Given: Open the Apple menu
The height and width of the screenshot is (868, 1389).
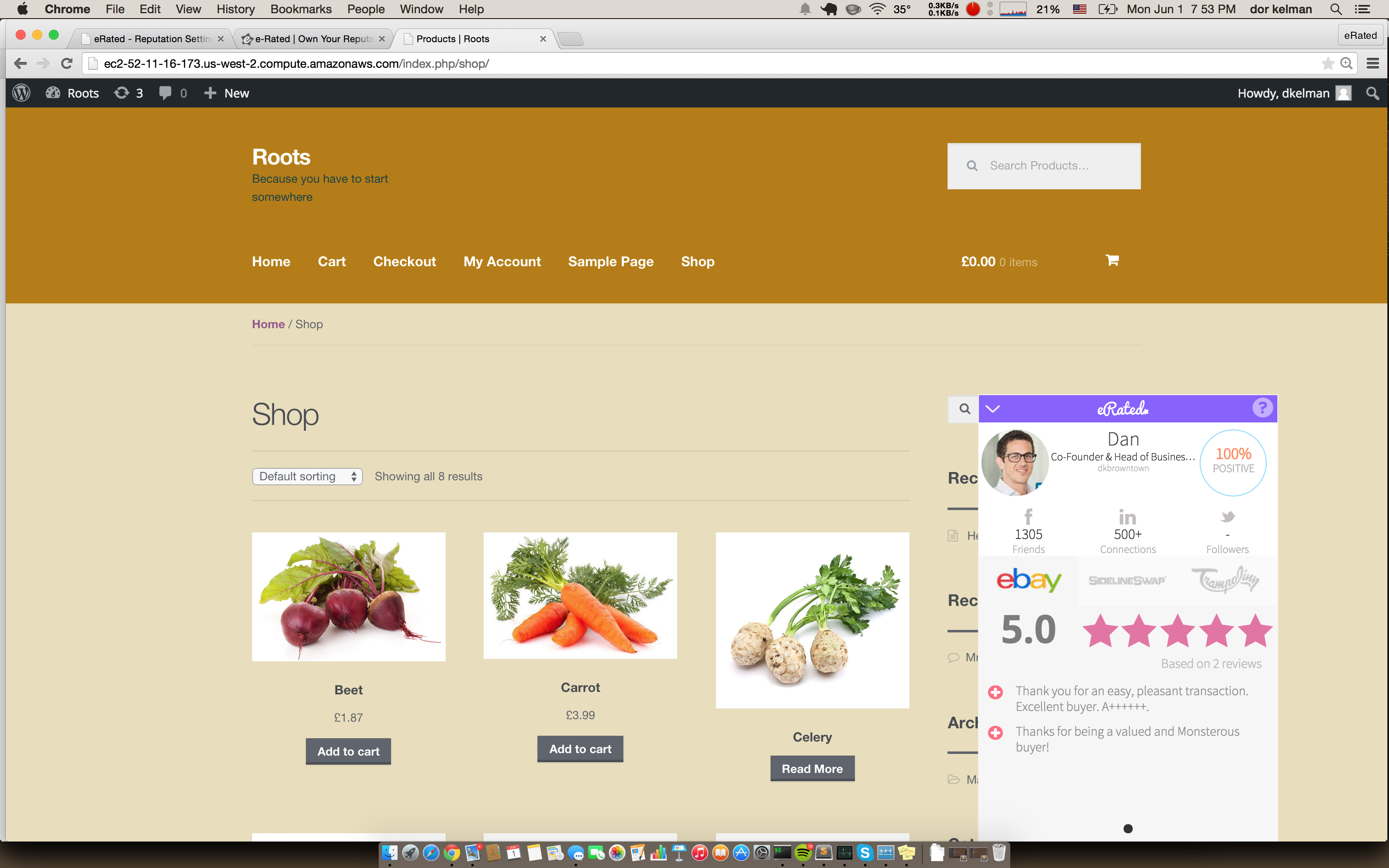Looking at the screenshot, I should coord(22,9).
